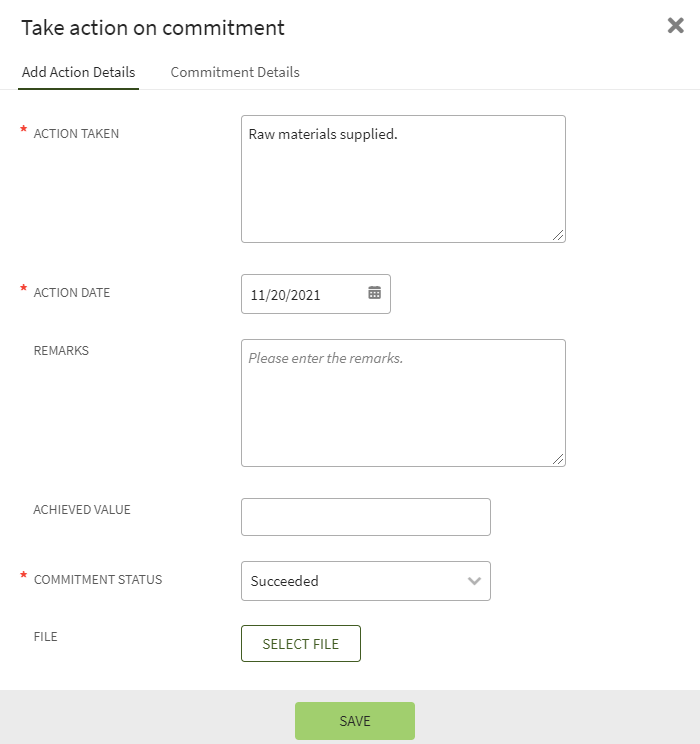This screenshot has height=744, width=700.
Task: Click the Action Date field label
Action: pyautogui.click(x=72, y=293)
